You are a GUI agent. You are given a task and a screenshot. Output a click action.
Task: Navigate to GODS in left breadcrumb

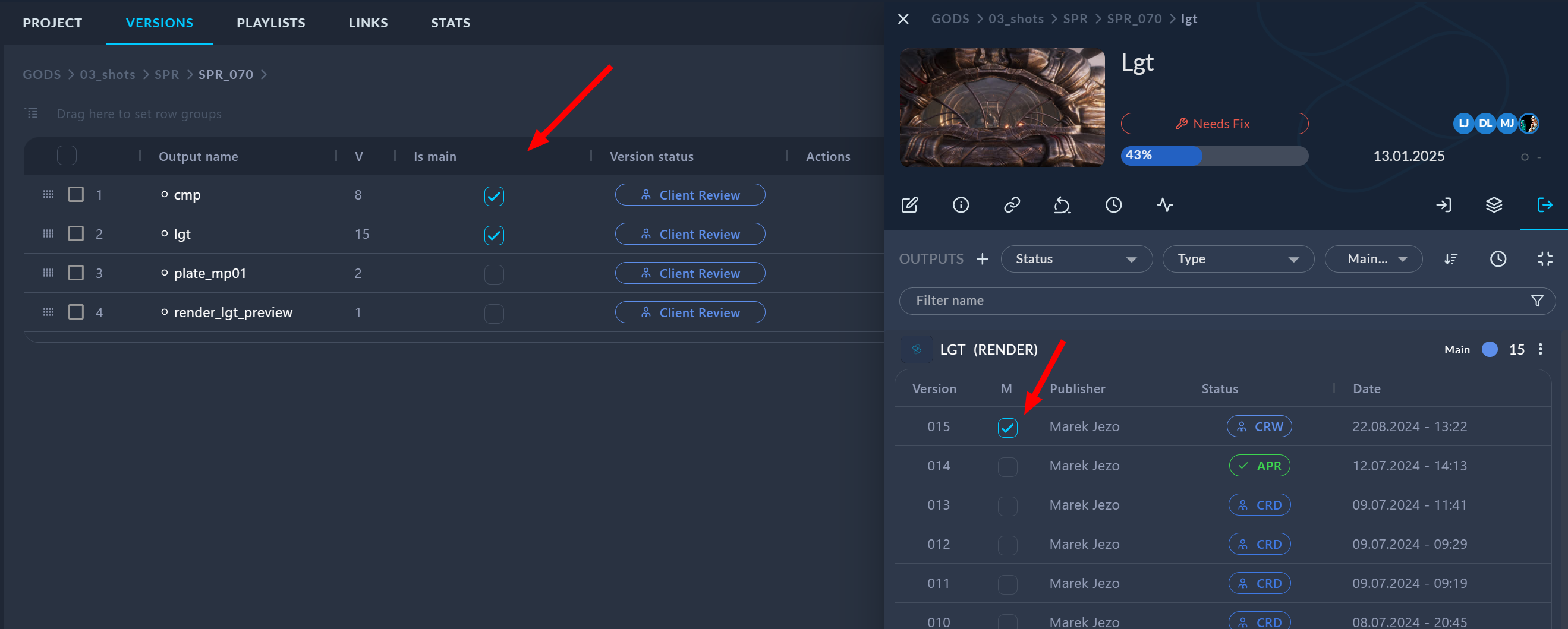point(42,74)
